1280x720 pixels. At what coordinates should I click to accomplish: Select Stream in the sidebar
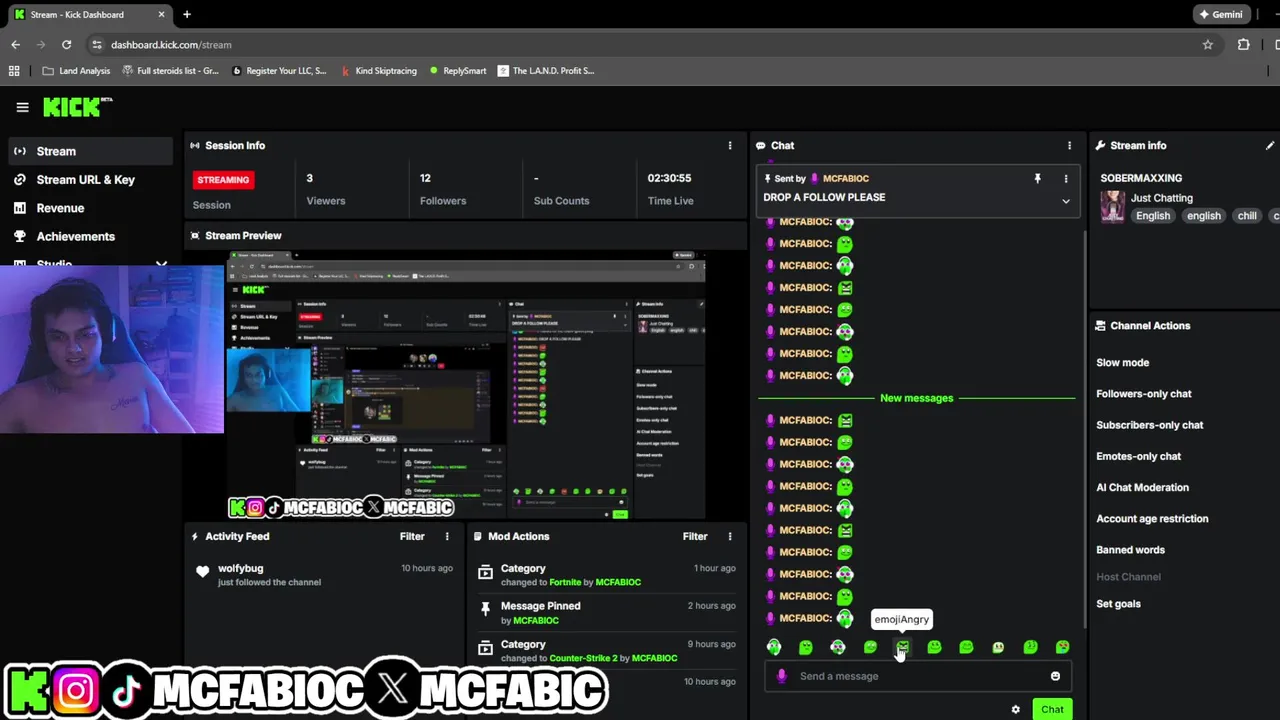click(90, 151)
